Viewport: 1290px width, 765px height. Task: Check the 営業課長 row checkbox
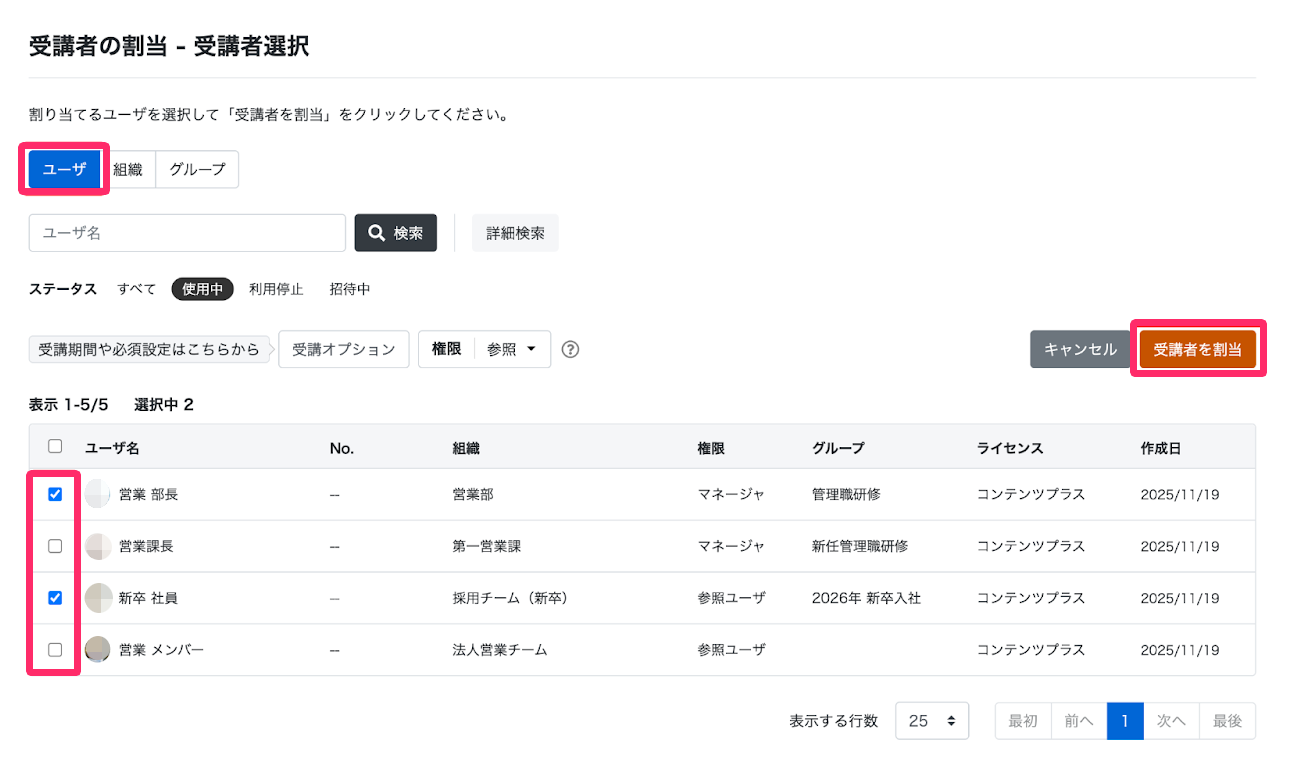pos(55,546)
